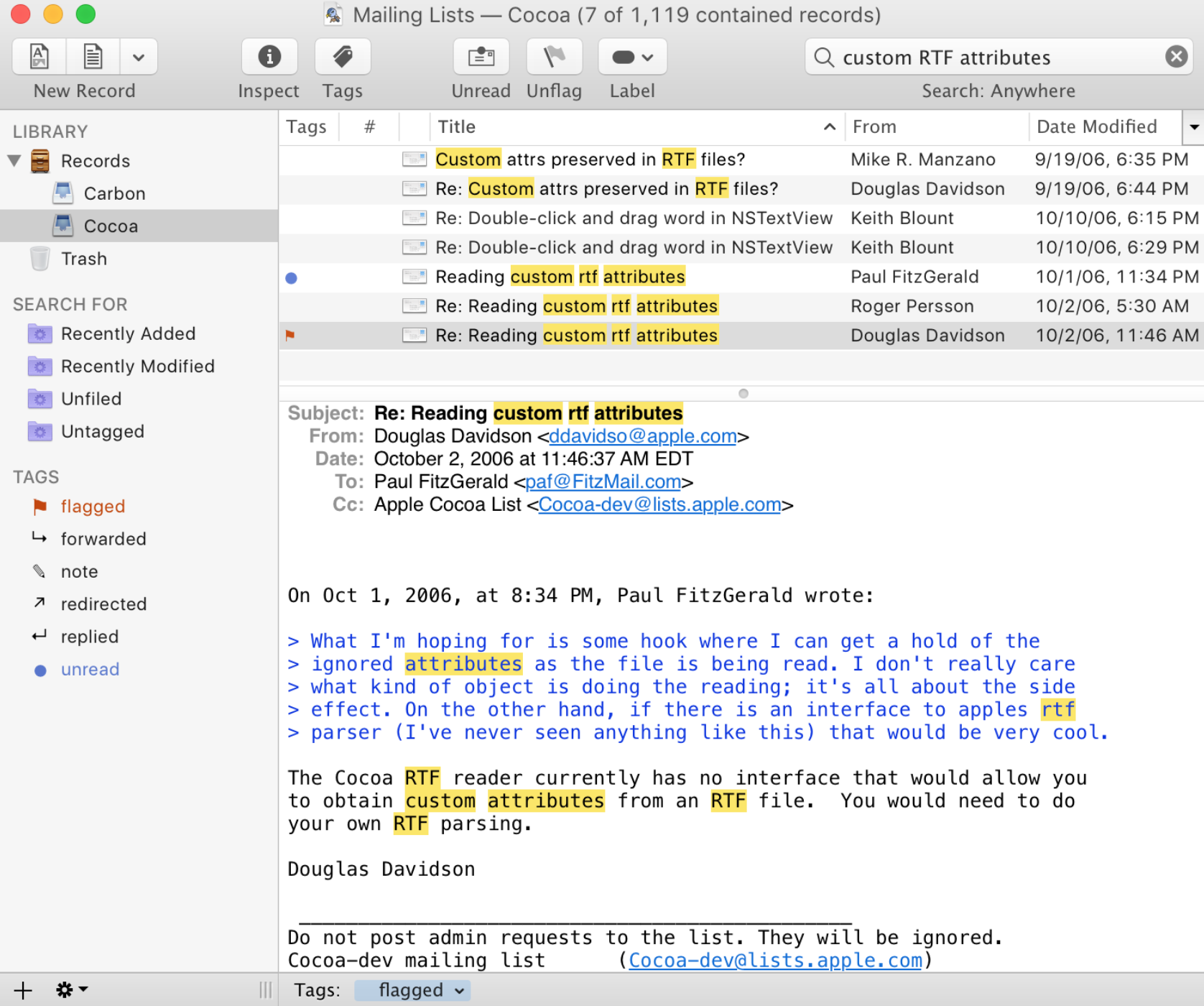Sort by the Tags column

click(x=308, y=127)
